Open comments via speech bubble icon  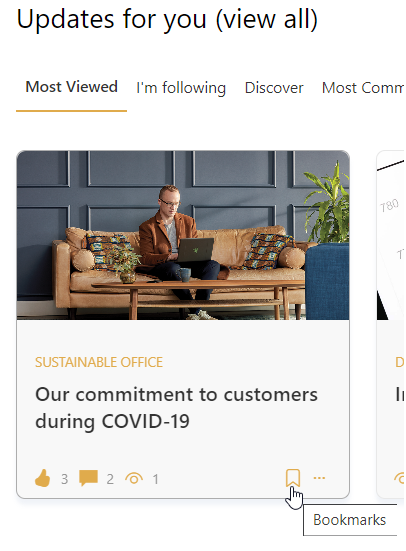(x=88, y=478)
